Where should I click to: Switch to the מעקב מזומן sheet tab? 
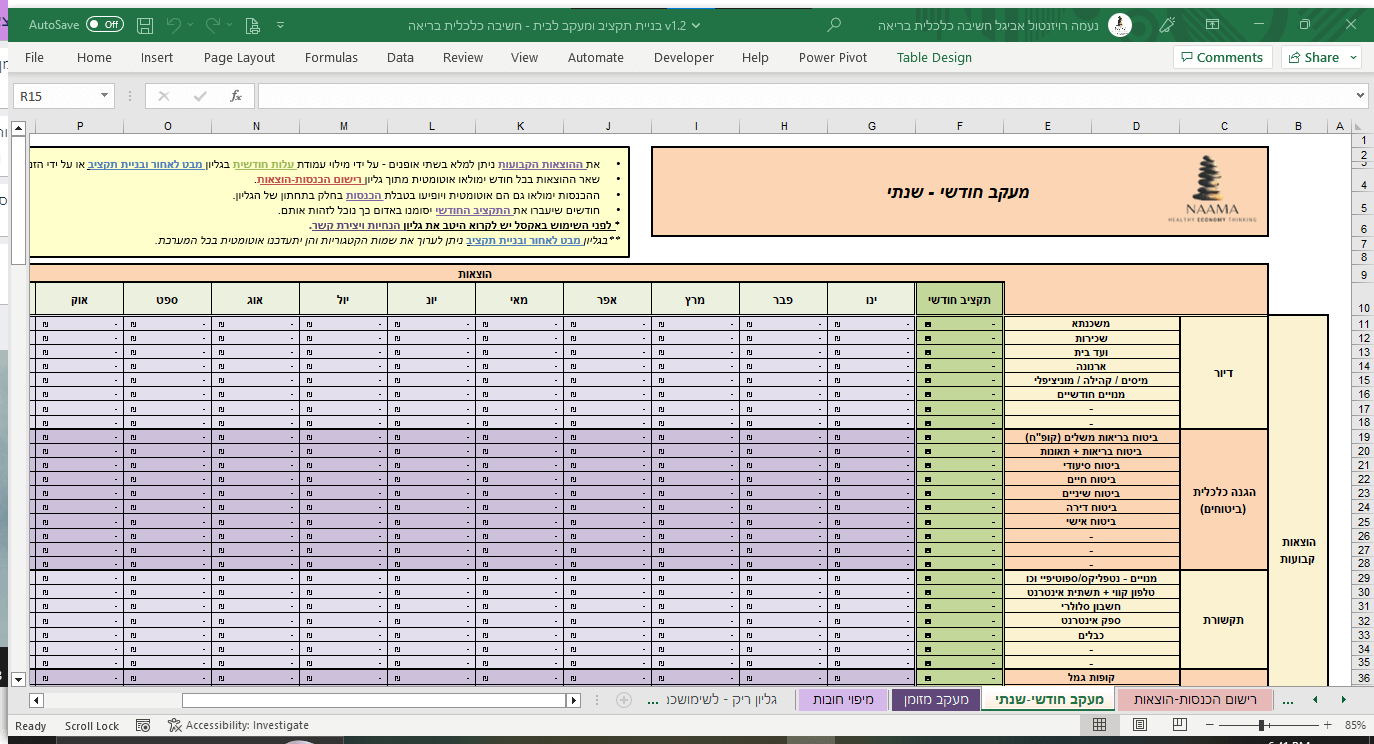(x=935, y=699)
